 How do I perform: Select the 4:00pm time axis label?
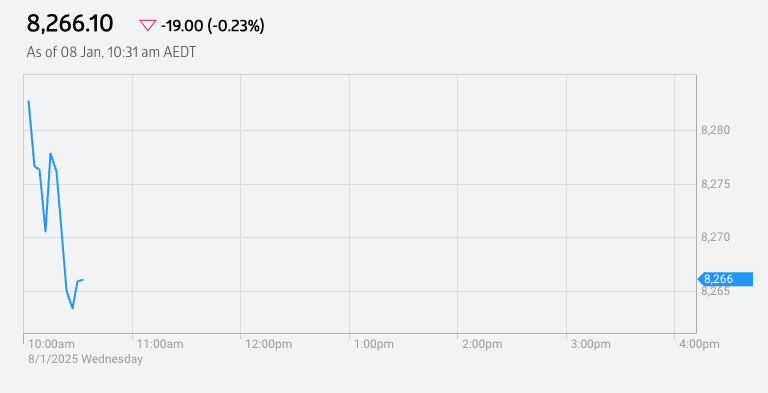tap(699, 344)
